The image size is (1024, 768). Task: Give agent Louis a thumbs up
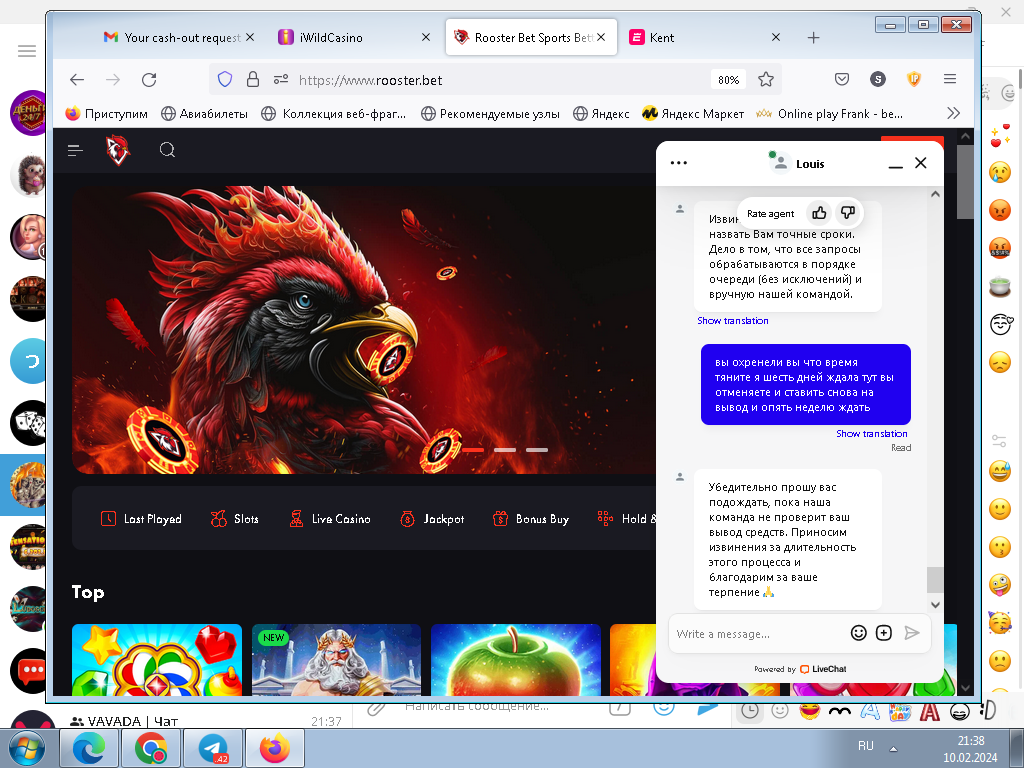819,213
